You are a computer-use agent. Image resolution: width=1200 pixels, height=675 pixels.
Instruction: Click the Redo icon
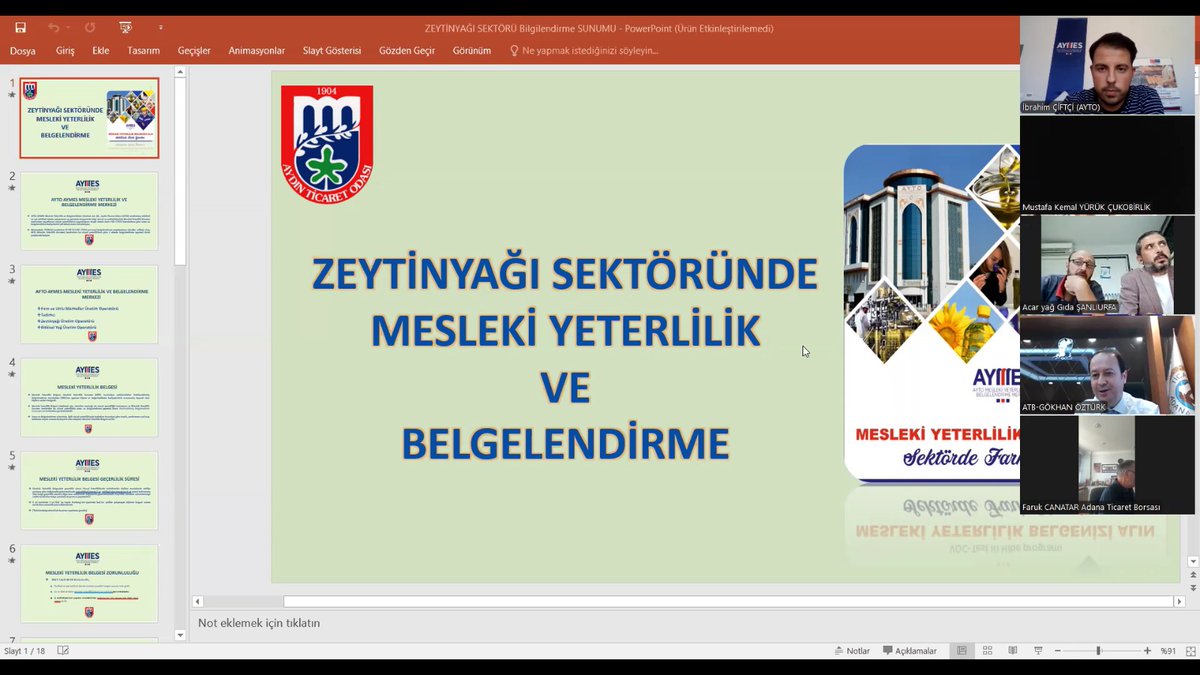point(90,27)
